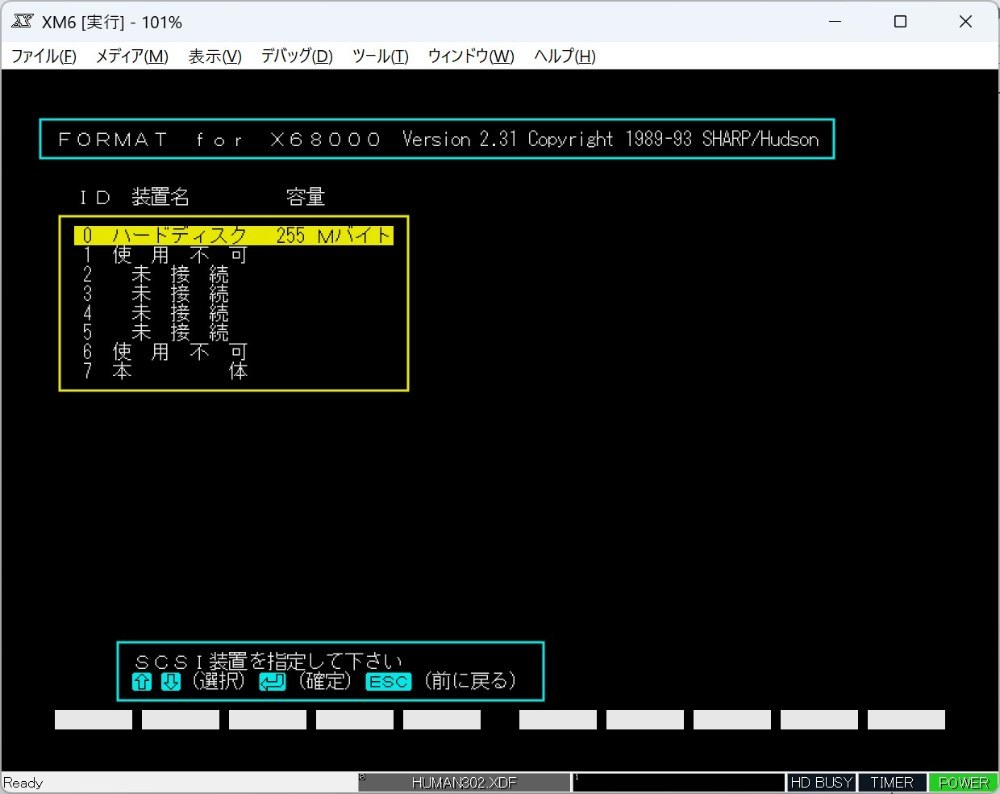Click the HUMAN302.XDF floppy drive status
This screenshot has height=794, width=1000.
tap(464, 783)
